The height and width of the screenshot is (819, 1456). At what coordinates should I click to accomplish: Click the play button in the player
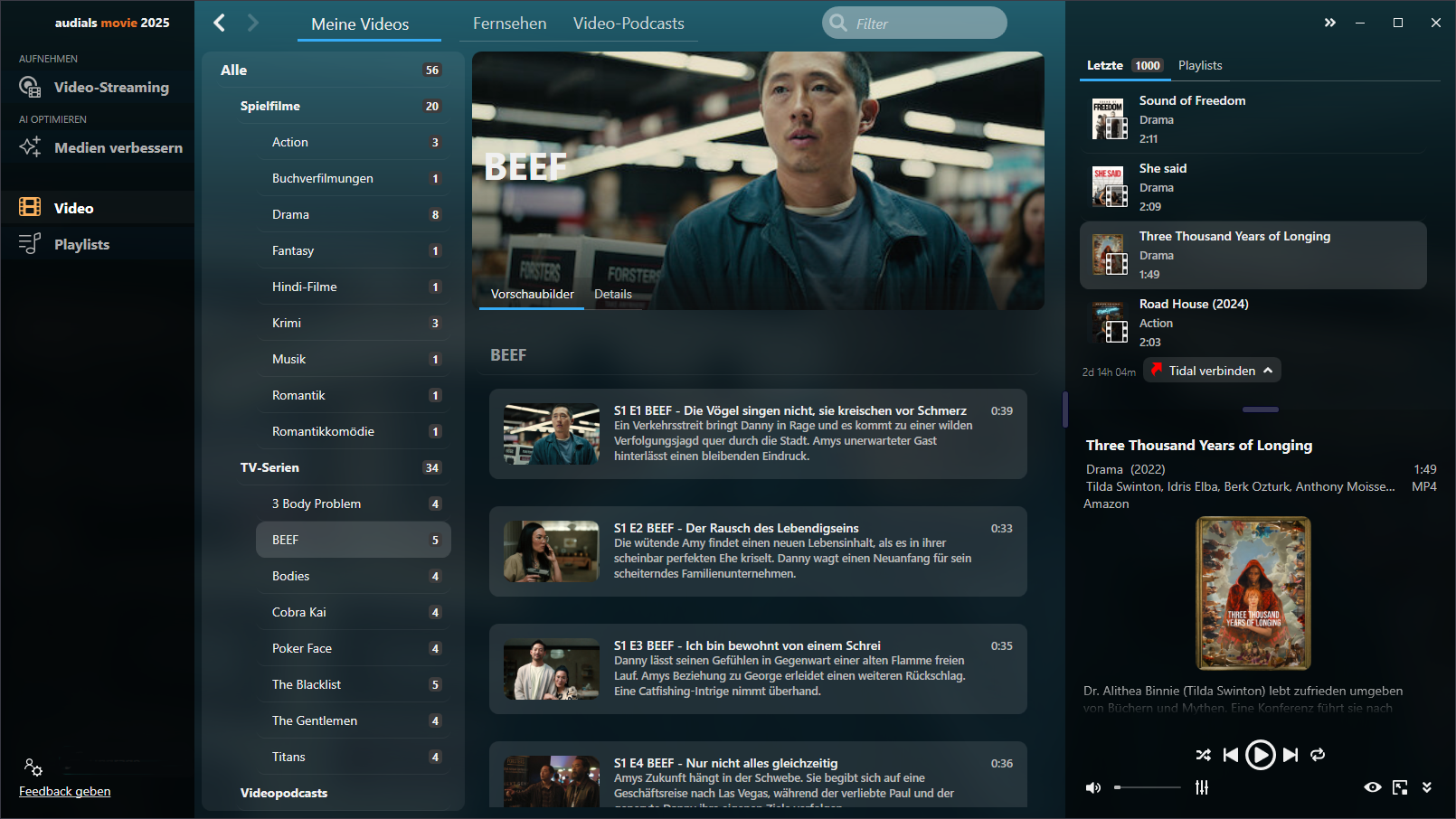(x=1260, y=755)
